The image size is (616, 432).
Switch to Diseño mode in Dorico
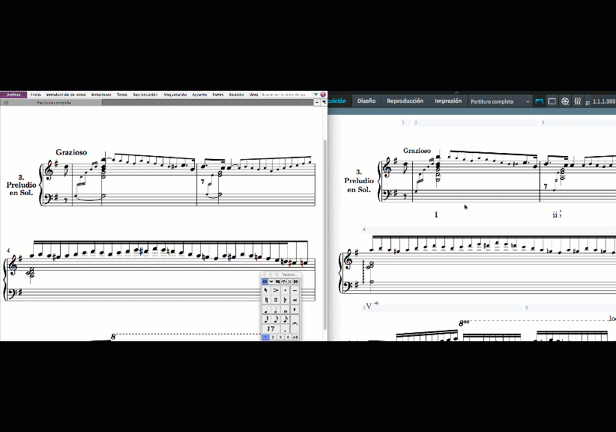[x=367, y=101]
